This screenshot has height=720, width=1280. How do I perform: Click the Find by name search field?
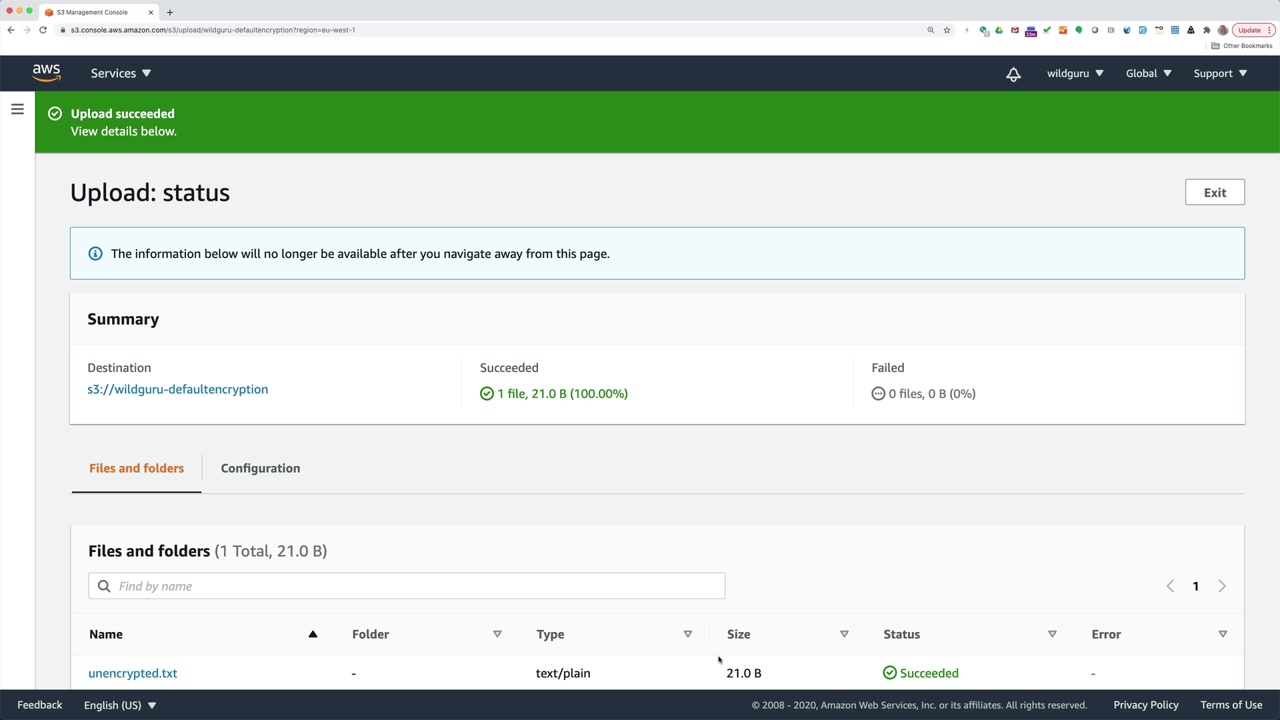[406, 586]
